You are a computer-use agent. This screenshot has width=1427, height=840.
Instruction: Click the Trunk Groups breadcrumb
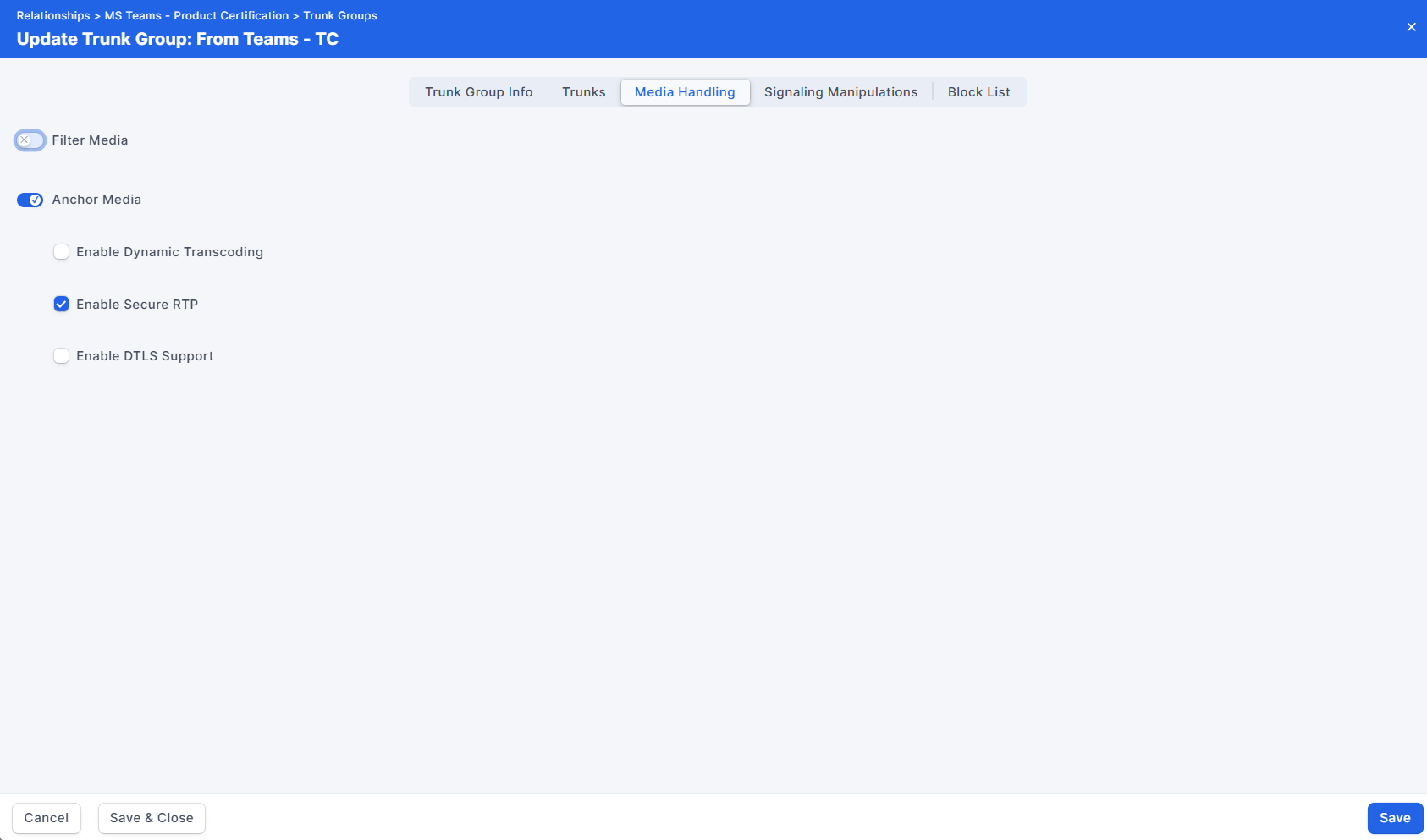(x=340, y=16)
